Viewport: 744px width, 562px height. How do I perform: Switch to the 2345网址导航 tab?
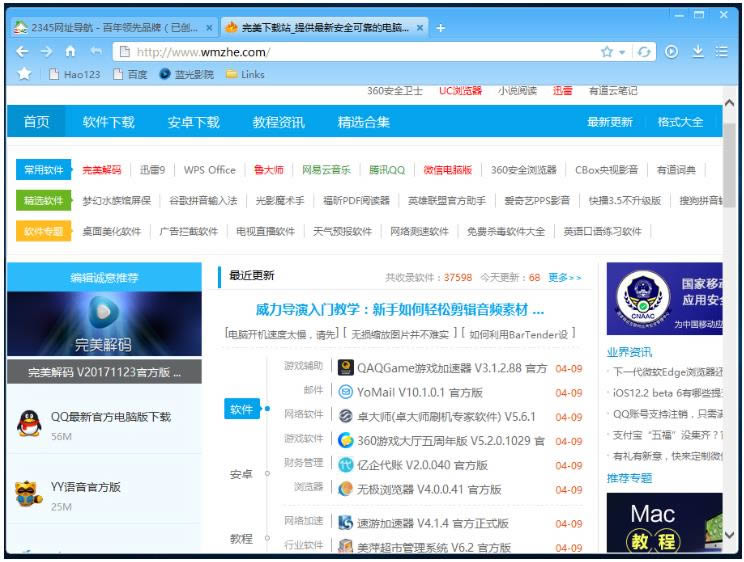tap(113, 28)
